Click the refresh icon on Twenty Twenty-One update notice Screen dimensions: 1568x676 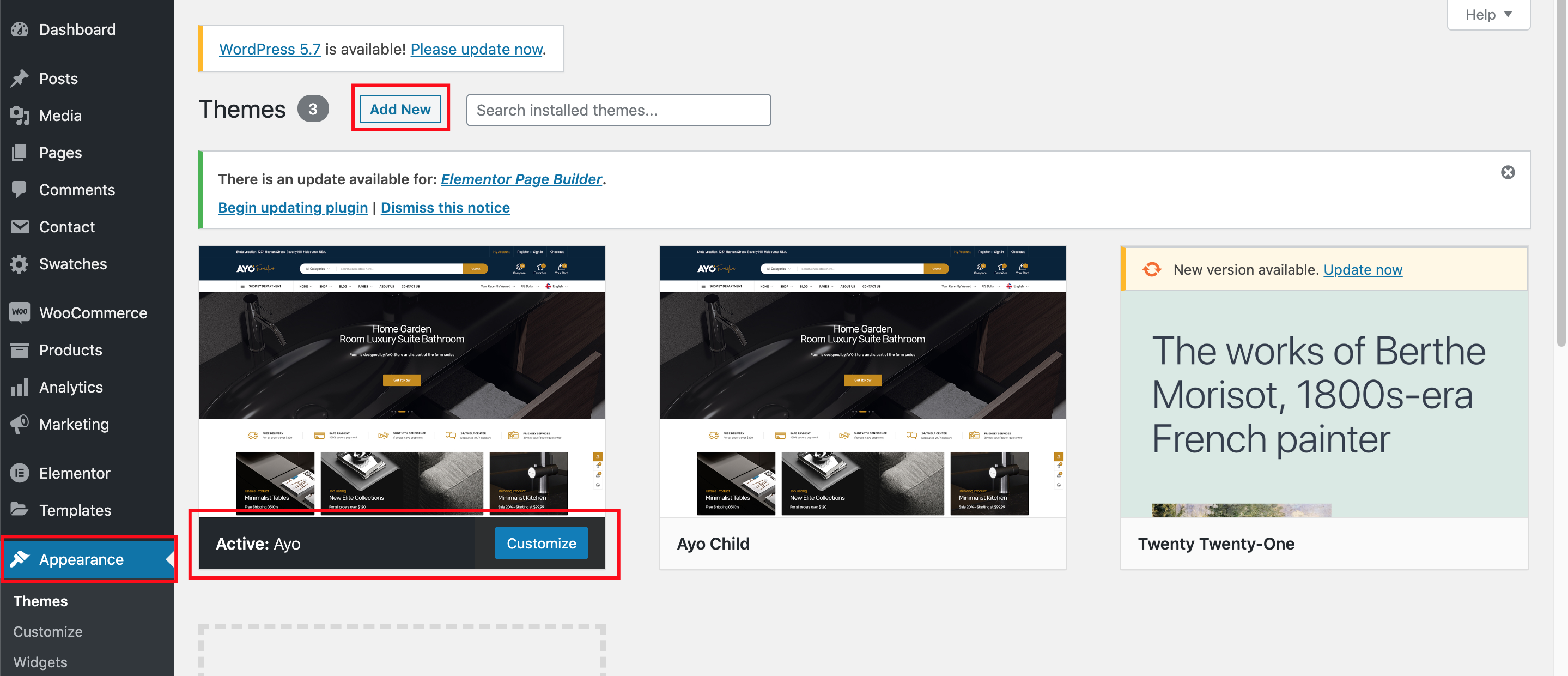coord(1152,269)
